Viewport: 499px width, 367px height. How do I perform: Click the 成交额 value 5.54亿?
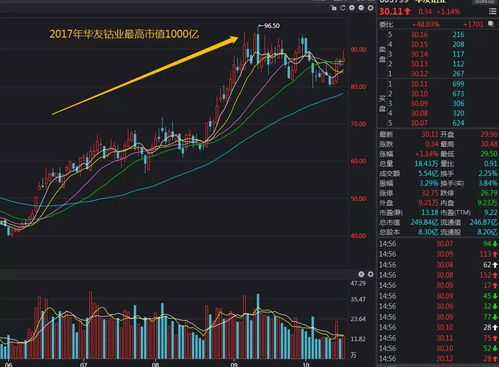coord(428,173)
